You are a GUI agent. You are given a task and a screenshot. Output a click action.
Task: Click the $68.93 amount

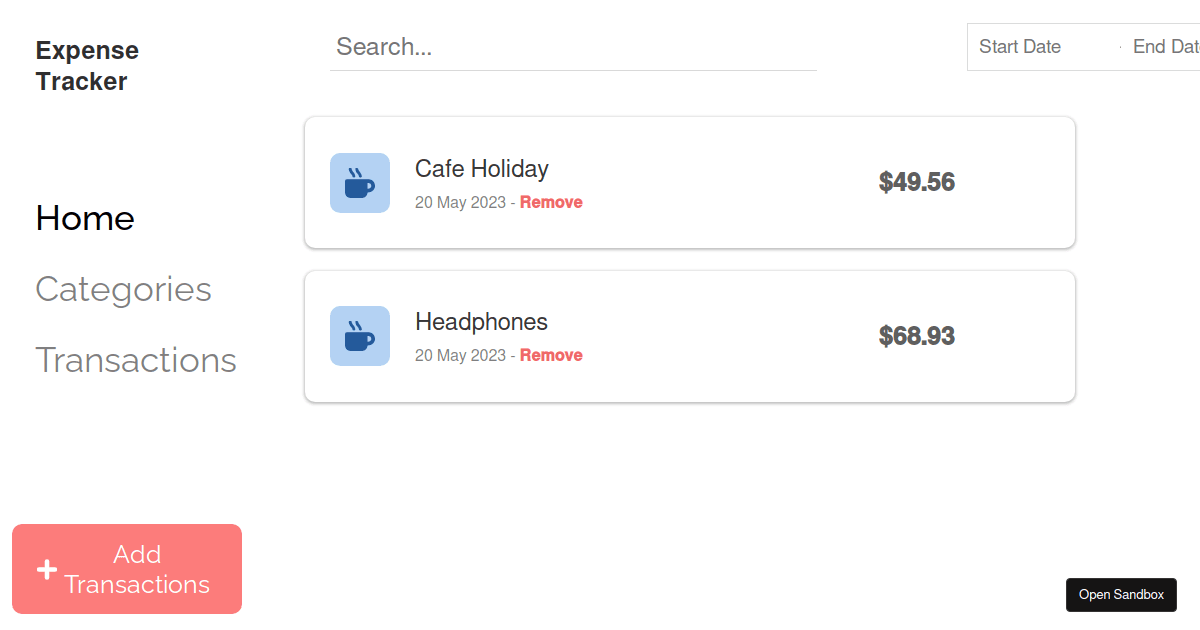click(916, 335)
